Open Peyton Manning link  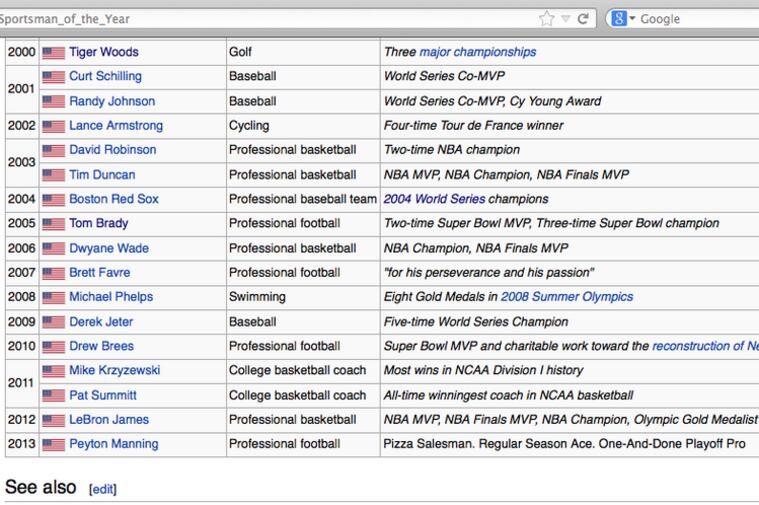tap(114, 444)
